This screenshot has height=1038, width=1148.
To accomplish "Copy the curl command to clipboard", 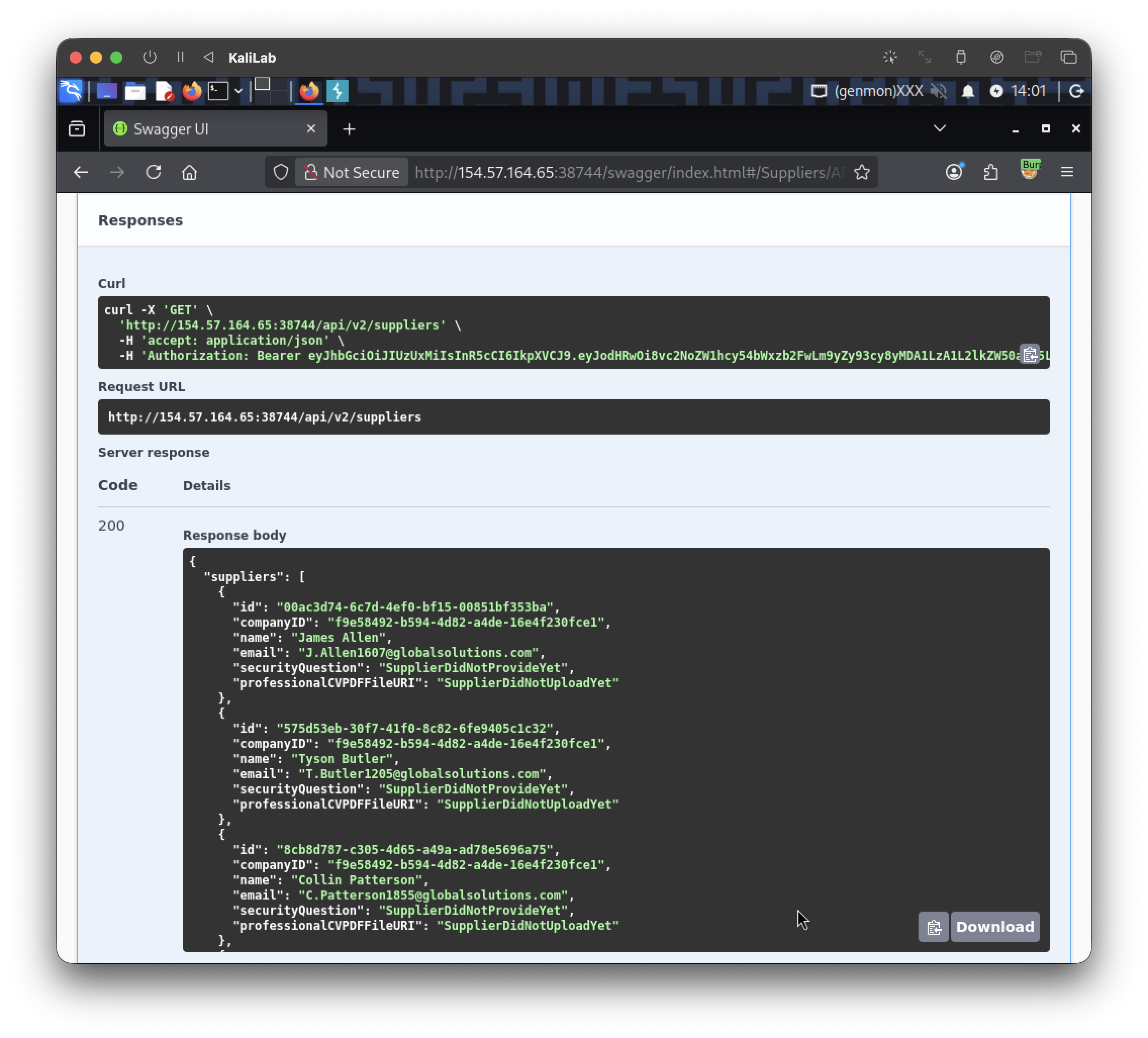I will coord(1030,354).
